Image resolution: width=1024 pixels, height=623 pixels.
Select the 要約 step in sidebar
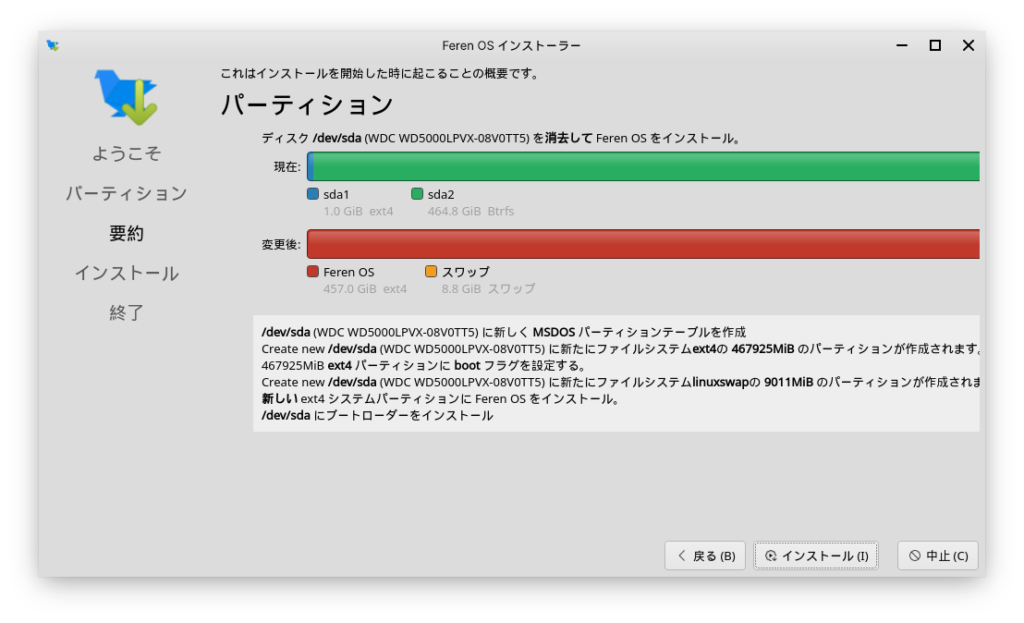(x=126, y=233)
